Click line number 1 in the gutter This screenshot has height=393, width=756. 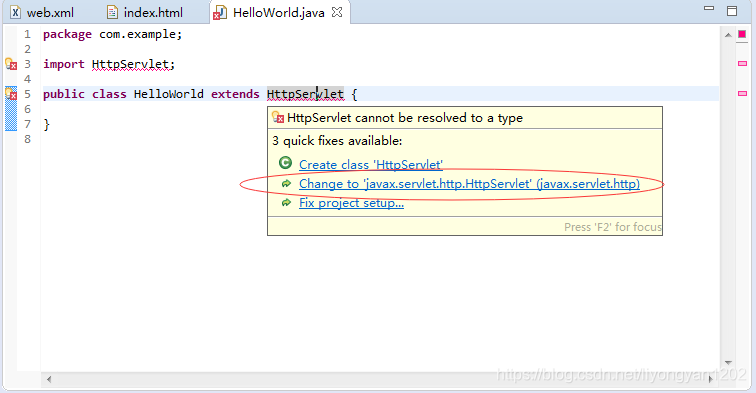click(27, 34)
